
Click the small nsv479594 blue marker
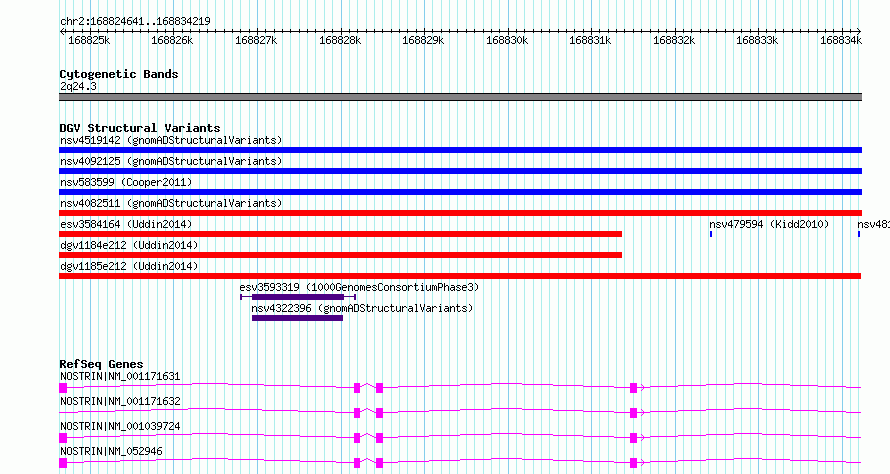(711, 234)
